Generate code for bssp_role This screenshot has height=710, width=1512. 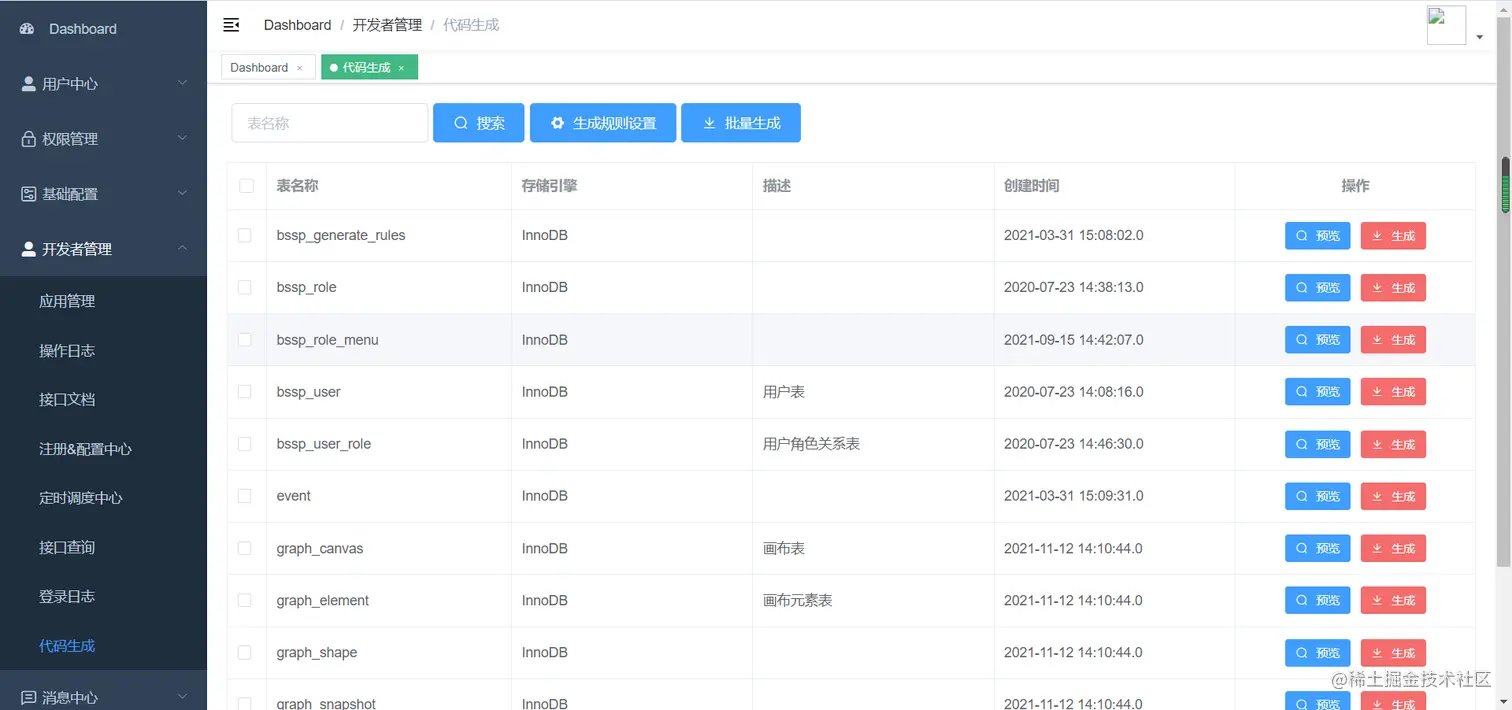coord(1393,288)
